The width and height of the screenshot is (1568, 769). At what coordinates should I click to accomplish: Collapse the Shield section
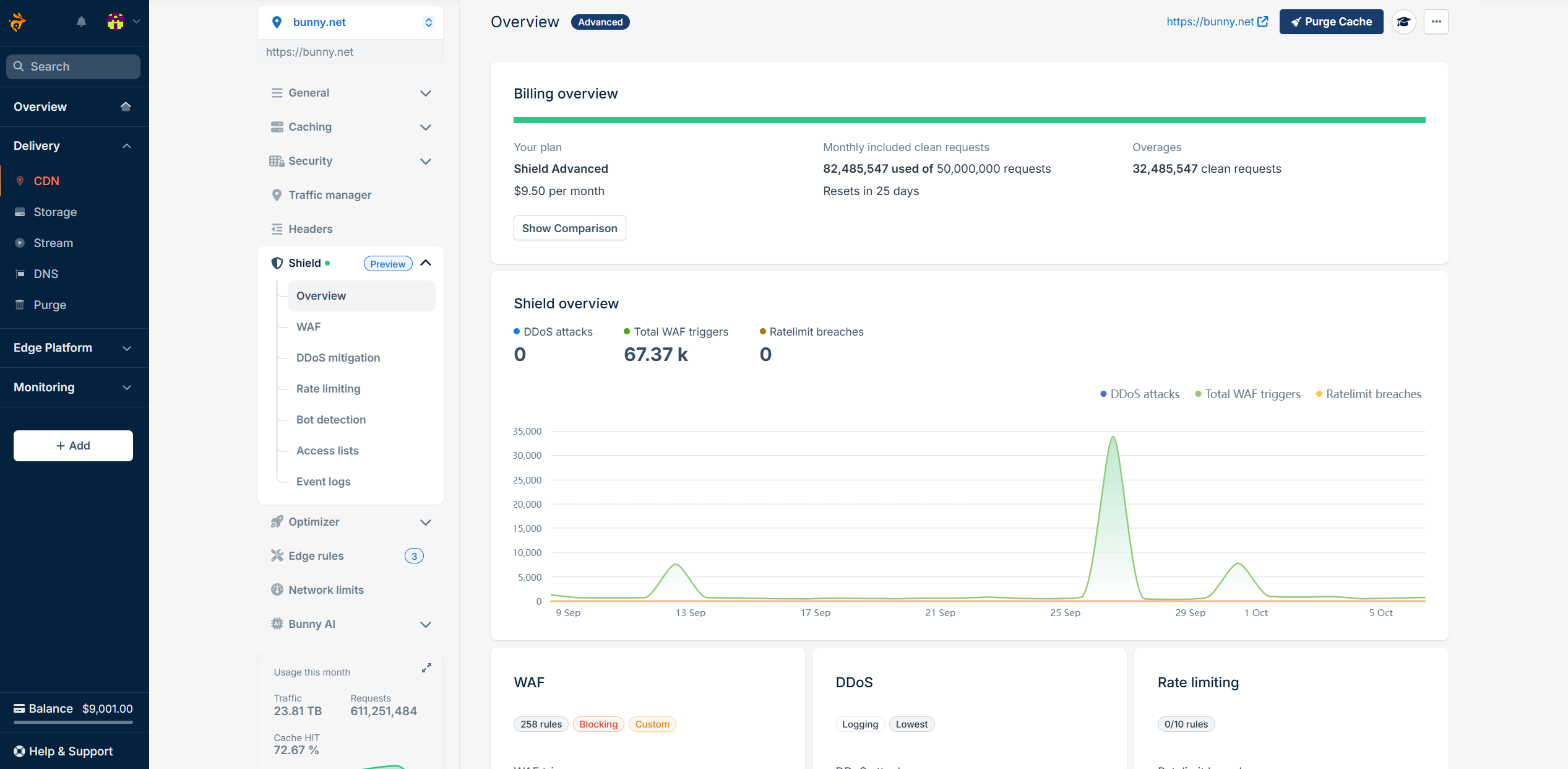(426, 263)
